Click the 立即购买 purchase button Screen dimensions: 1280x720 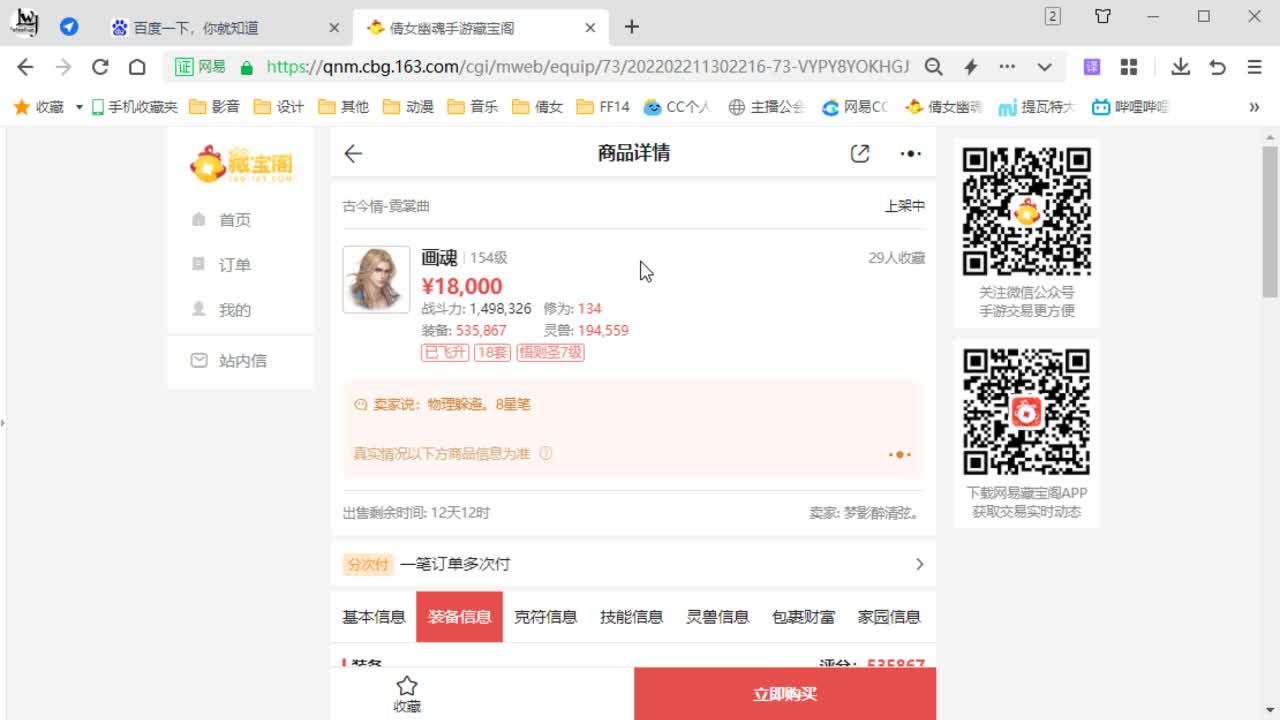pyautogui.click(x=784, y=694)
